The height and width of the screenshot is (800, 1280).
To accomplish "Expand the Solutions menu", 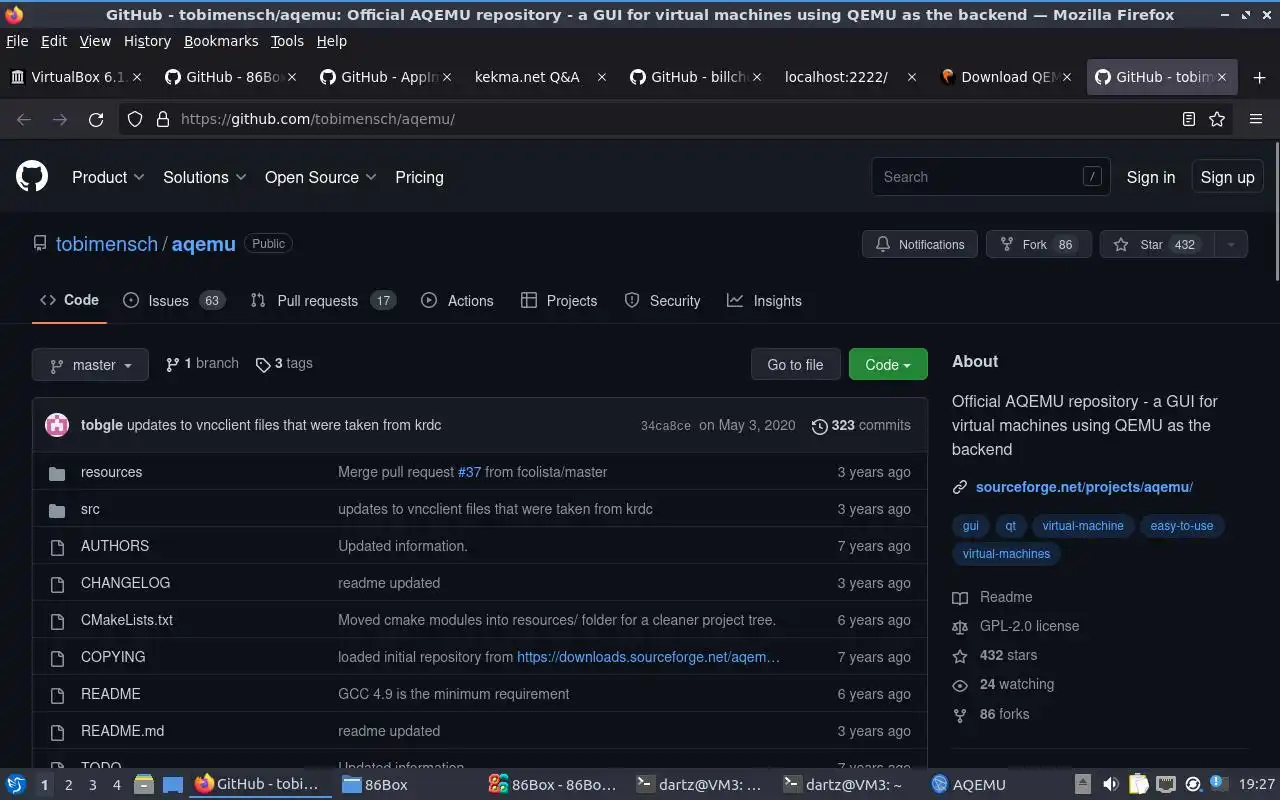I will (x=205, y=177).
